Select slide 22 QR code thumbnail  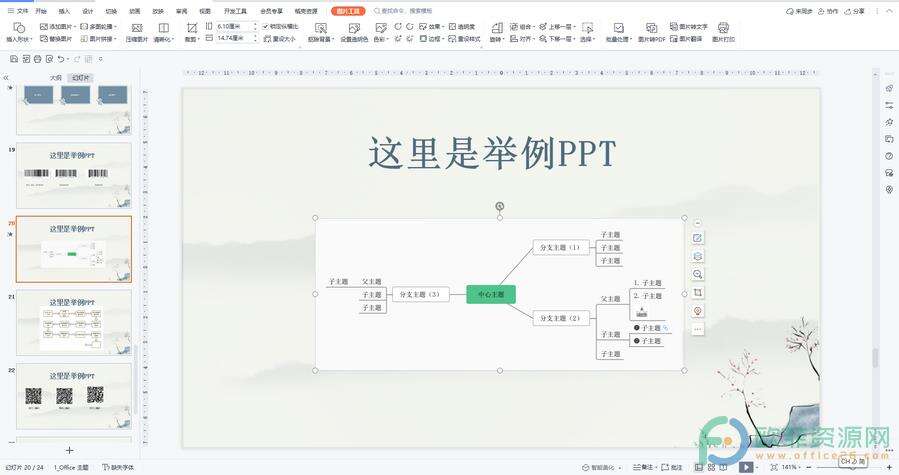(74, 396)
